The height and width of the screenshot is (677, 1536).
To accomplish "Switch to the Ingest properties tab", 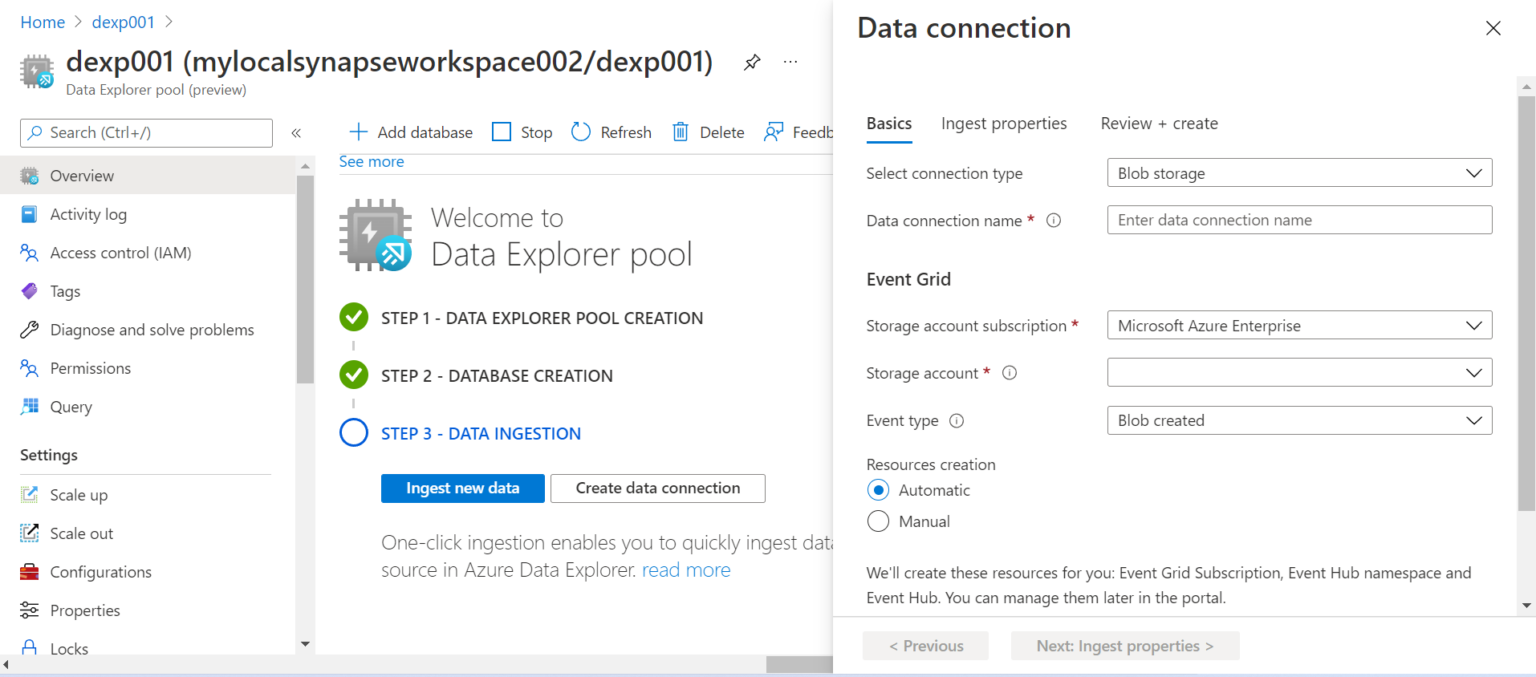I will (1004, 124).
